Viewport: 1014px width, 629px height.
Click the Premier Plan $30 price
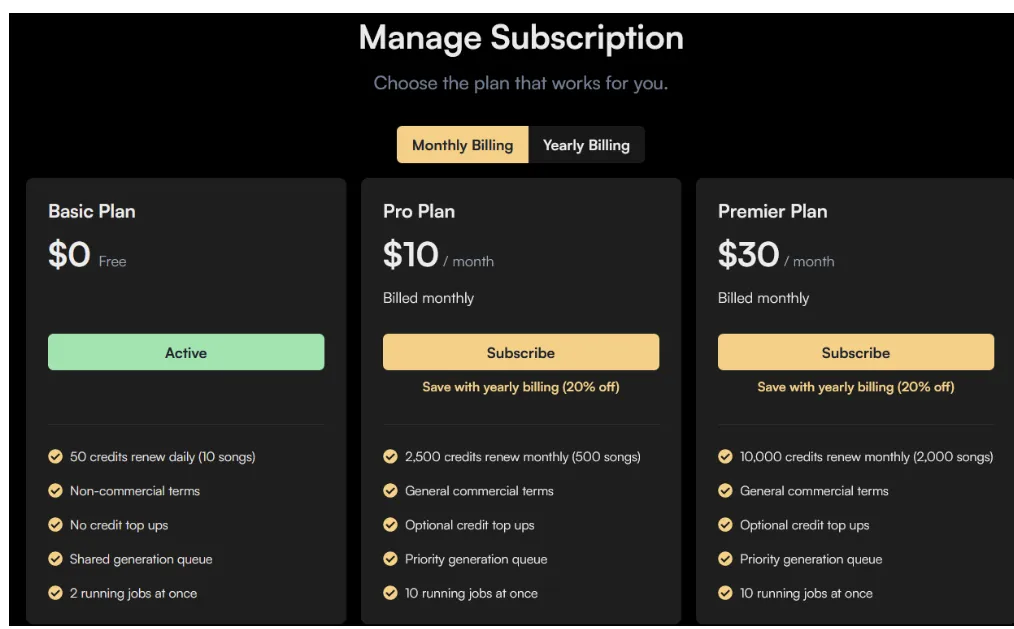(x=748, y=256)
